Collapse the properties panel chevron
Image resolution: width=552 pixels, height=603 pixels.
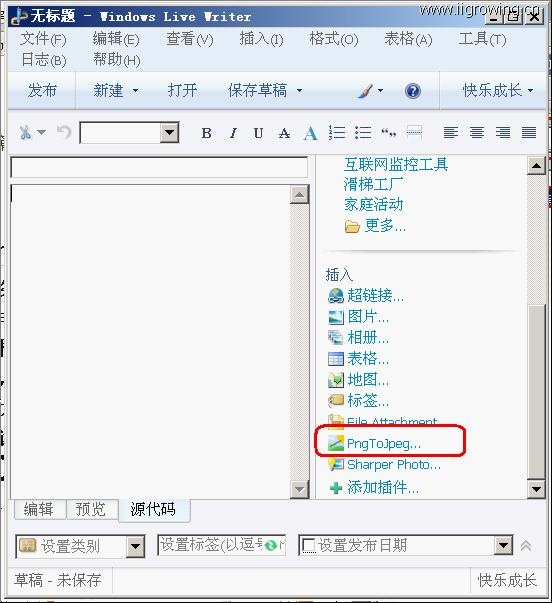(x=526, y=545)
